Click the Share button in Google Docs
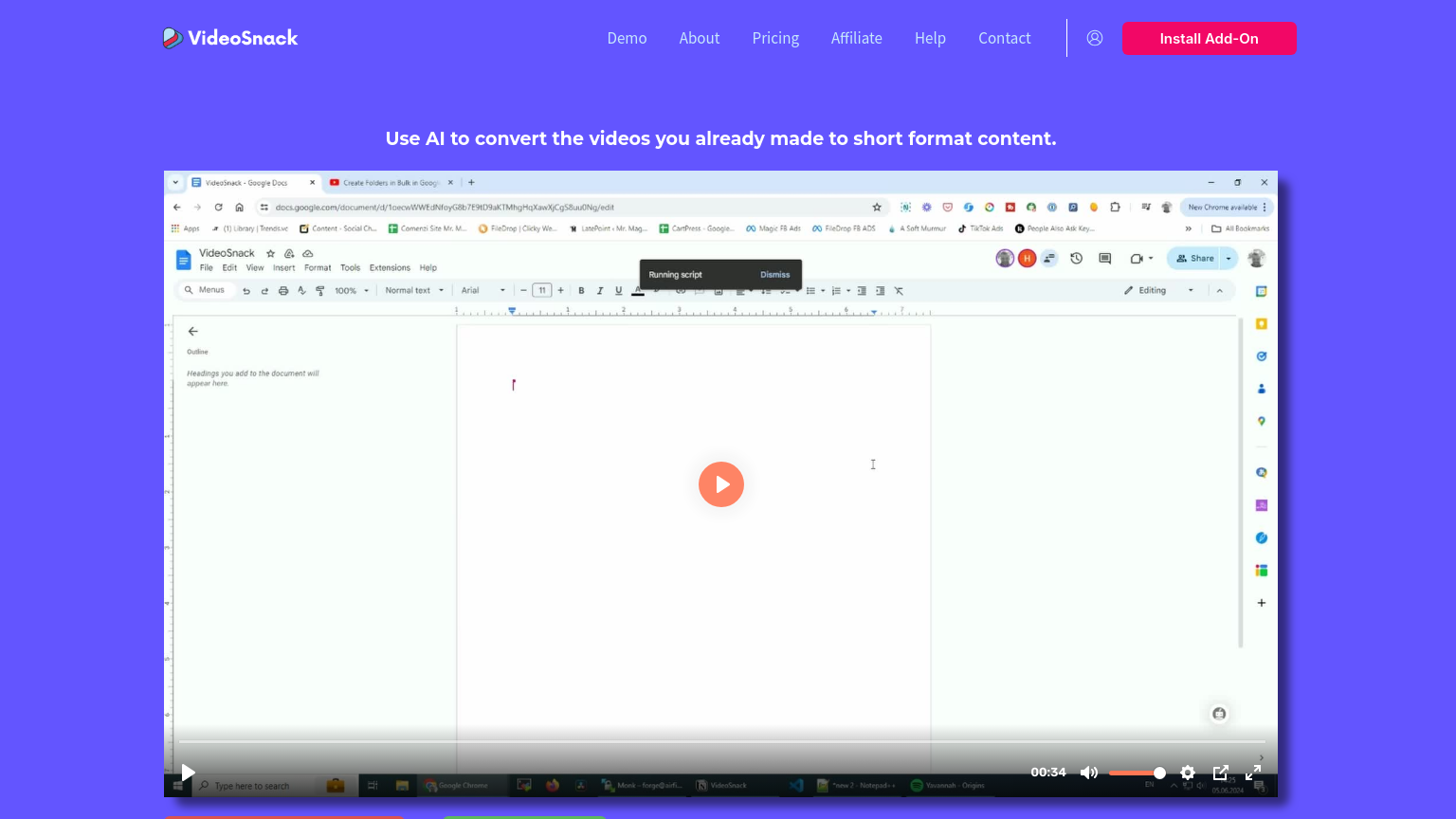Screen dimensions: 1456x819 [x=1196, y=258]
